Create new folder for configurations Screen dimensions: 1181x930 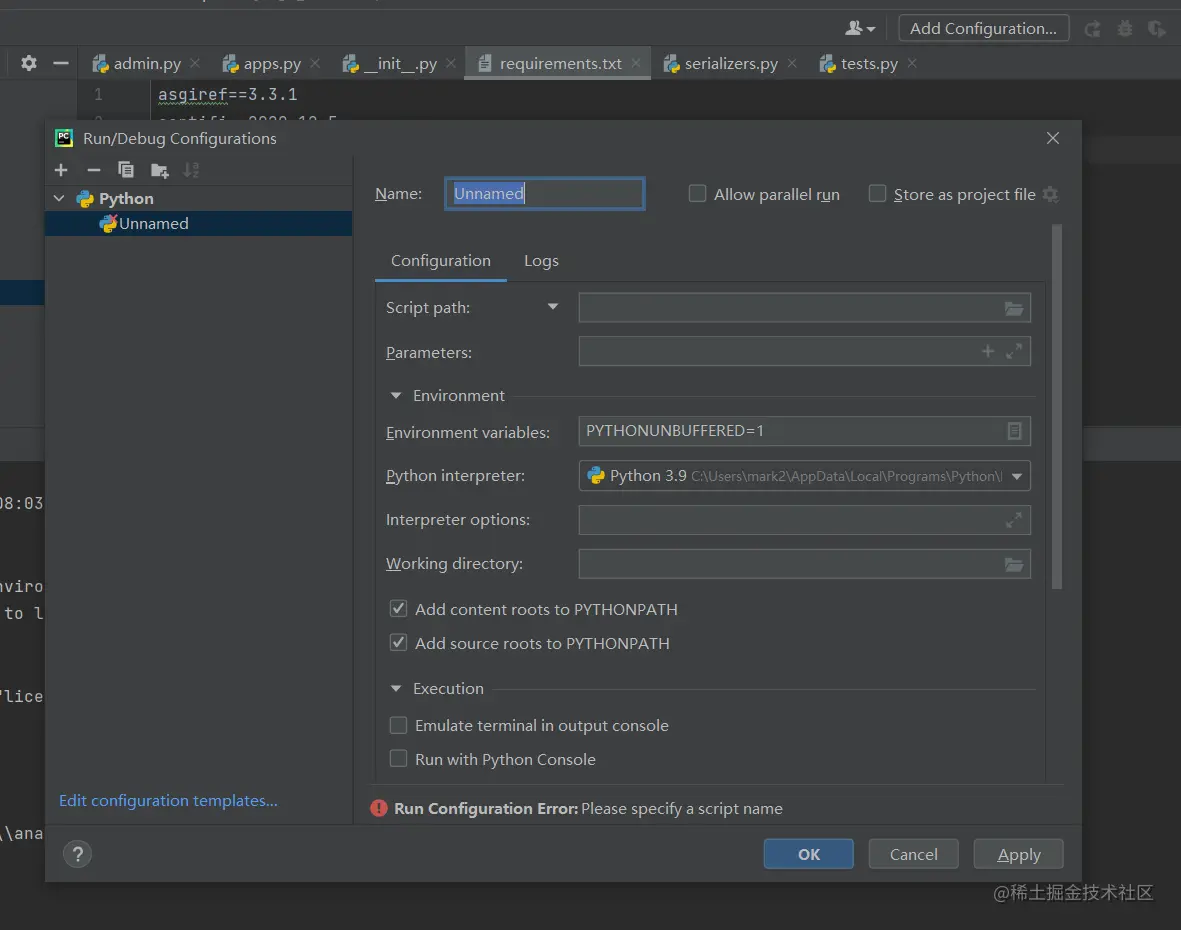click(159, 170)
